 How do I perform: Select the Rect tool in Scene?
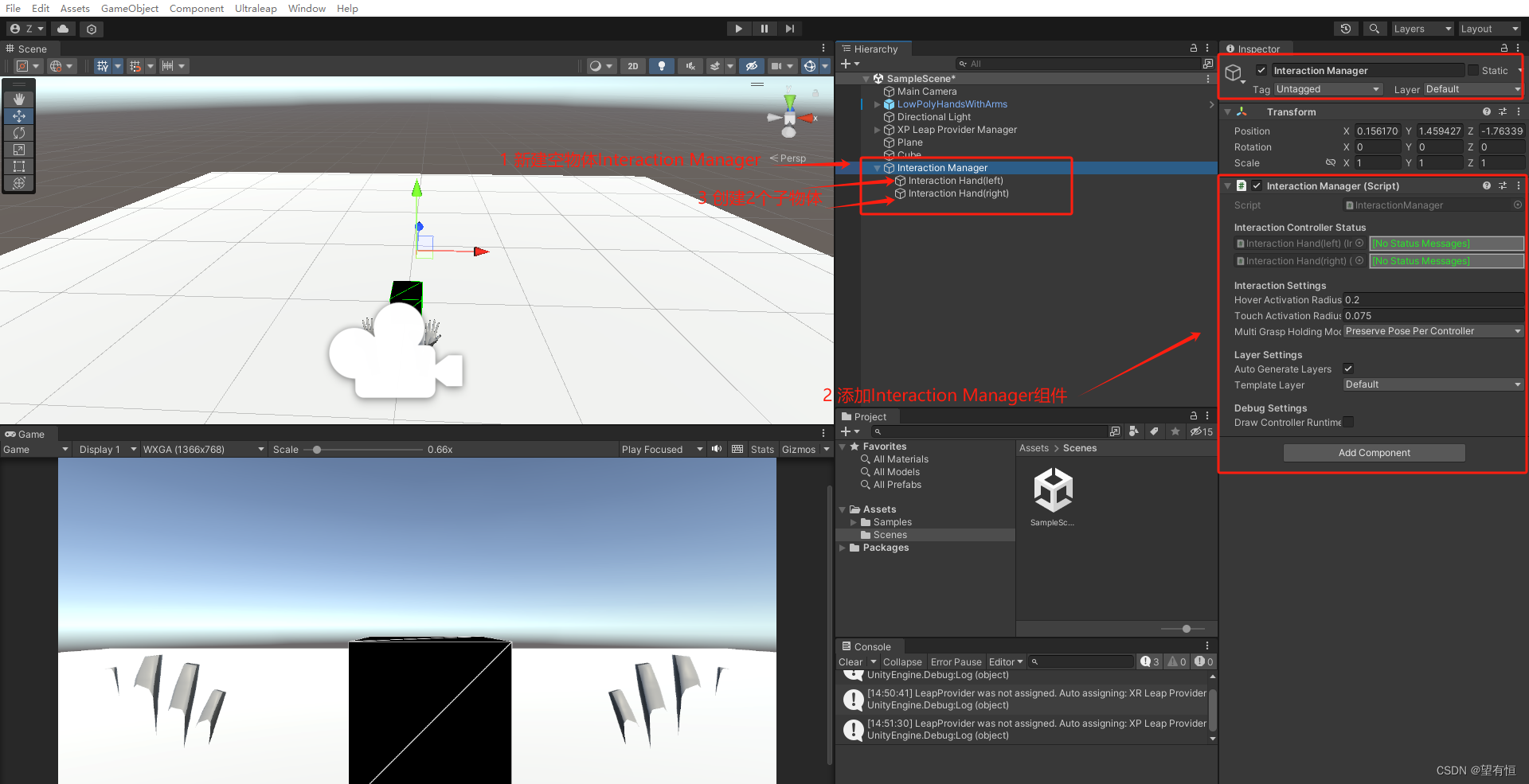pyautogui.click(x=19, y=166)
